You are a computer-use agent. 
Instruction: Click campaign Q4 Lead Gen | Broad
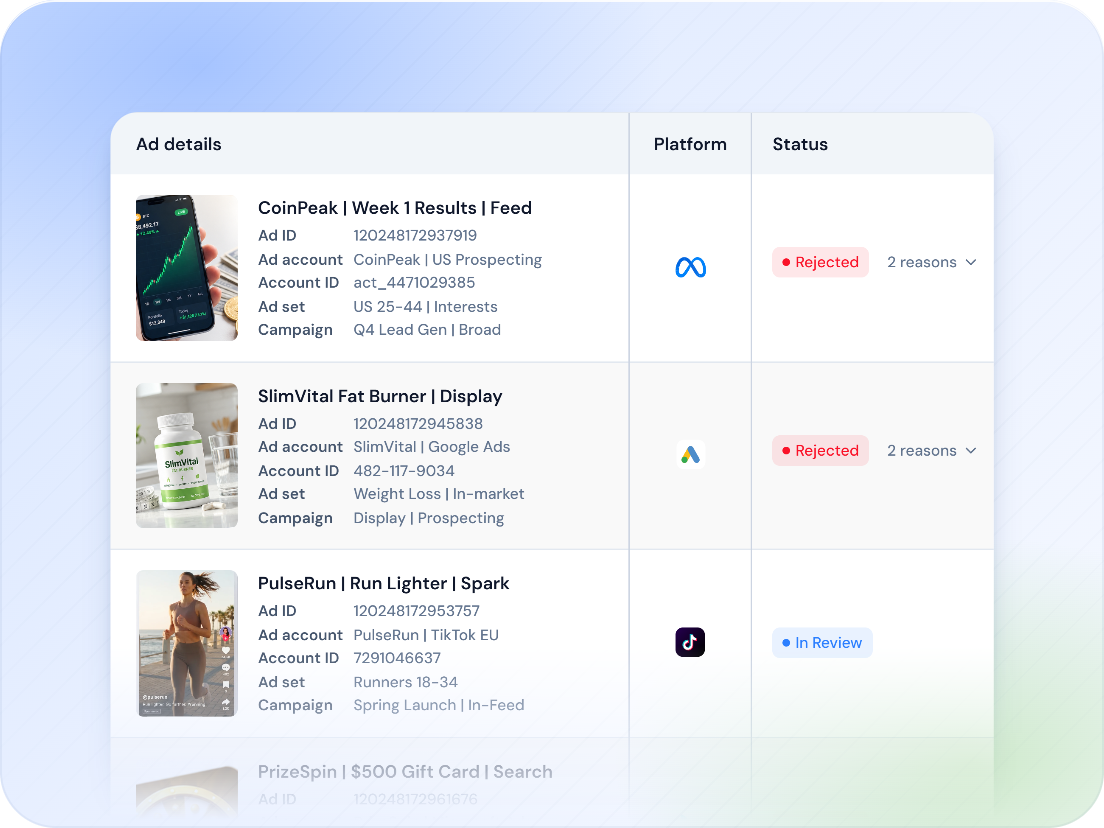point(427,330)
